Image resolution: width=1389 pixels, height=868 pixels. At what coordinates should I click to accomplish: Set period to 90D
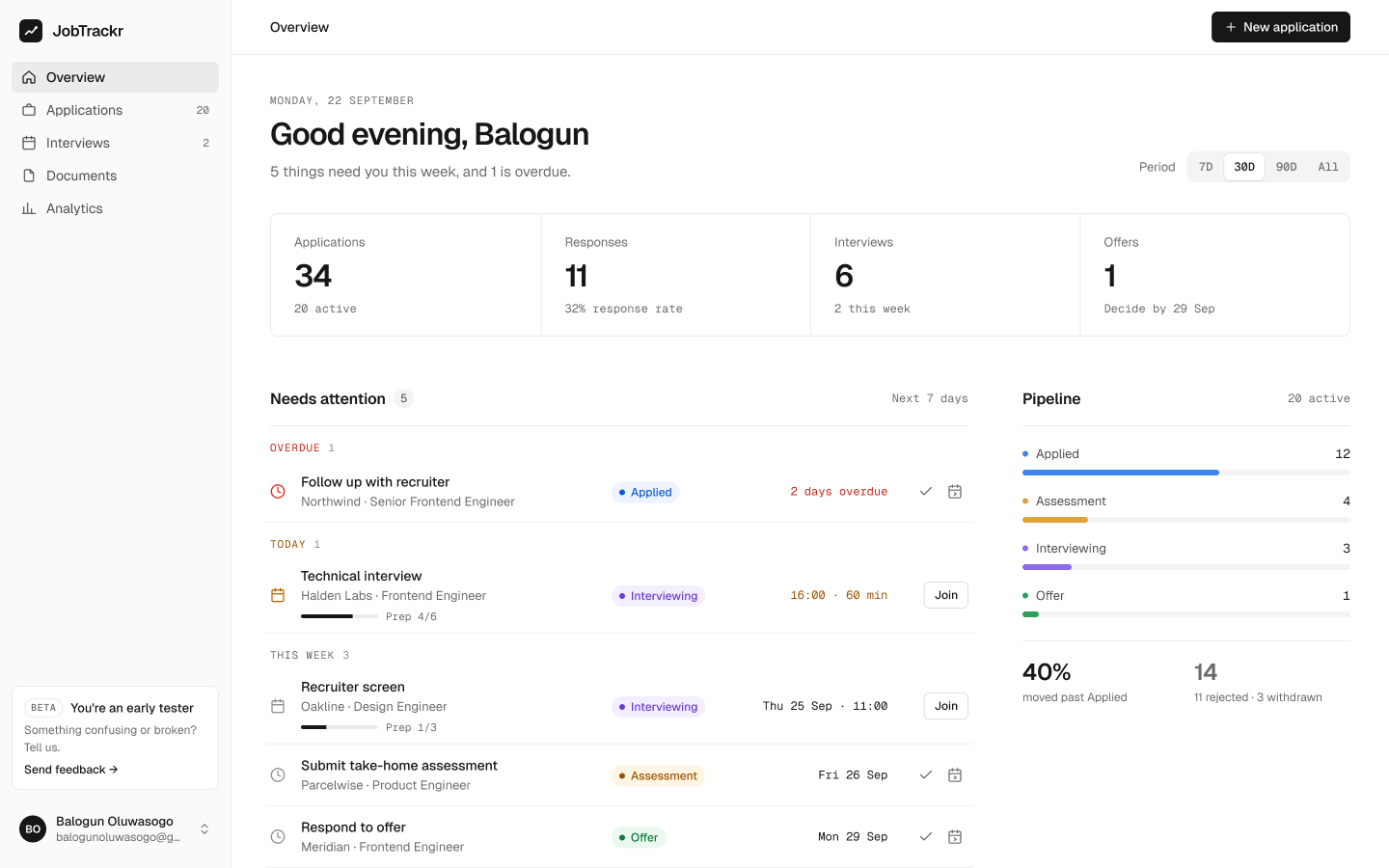tap(1286, 167)
